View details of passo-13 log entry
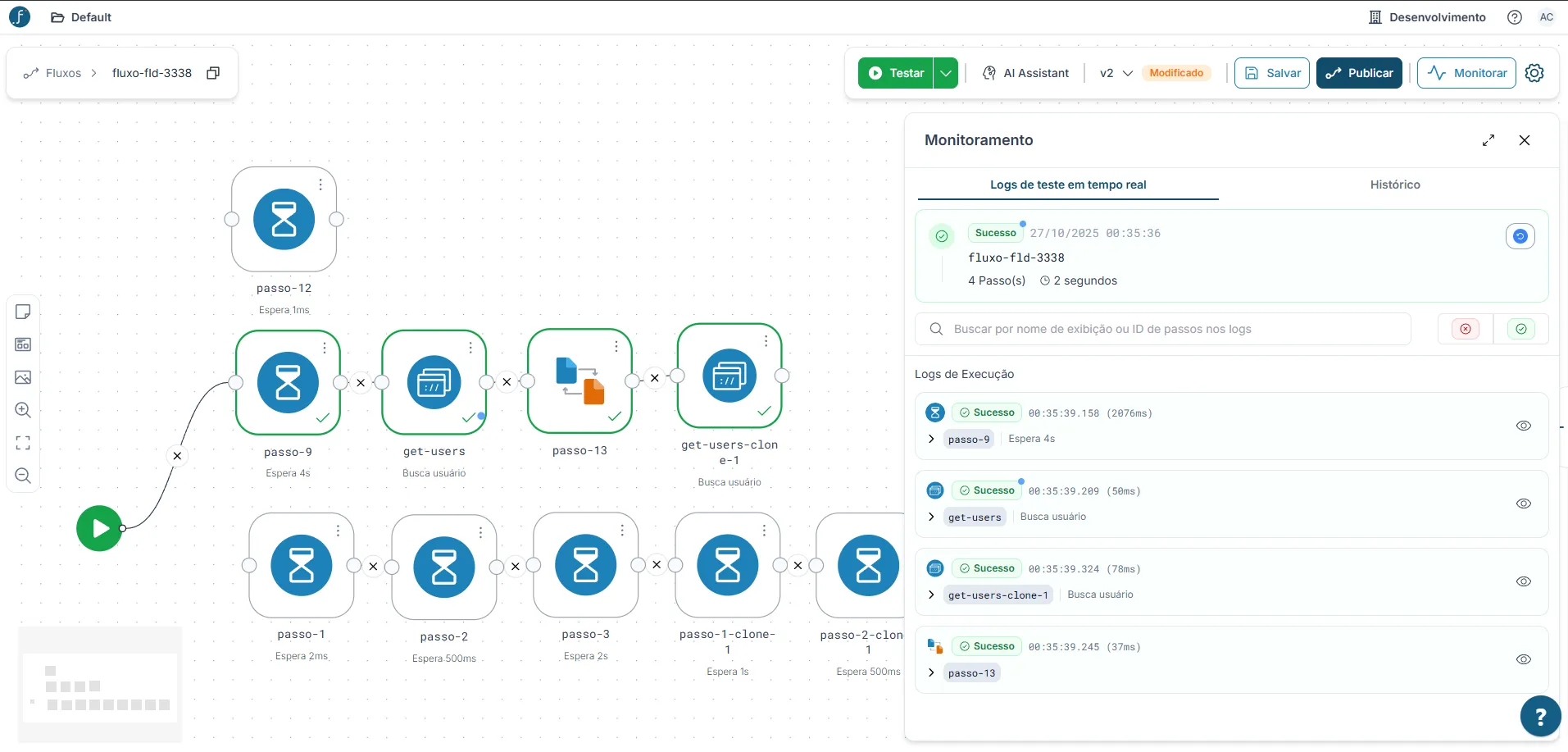Image resolution: width=1568 pixels, height=752 pixels. pyautogui.click(x=1524, y=659)
